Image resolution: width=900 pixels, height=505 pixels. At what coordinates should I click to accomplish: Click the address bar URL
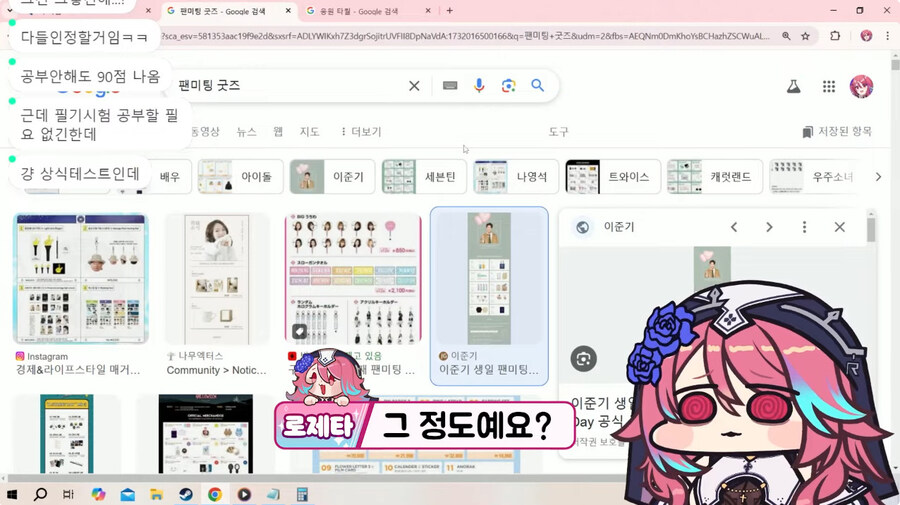(466, 36)
